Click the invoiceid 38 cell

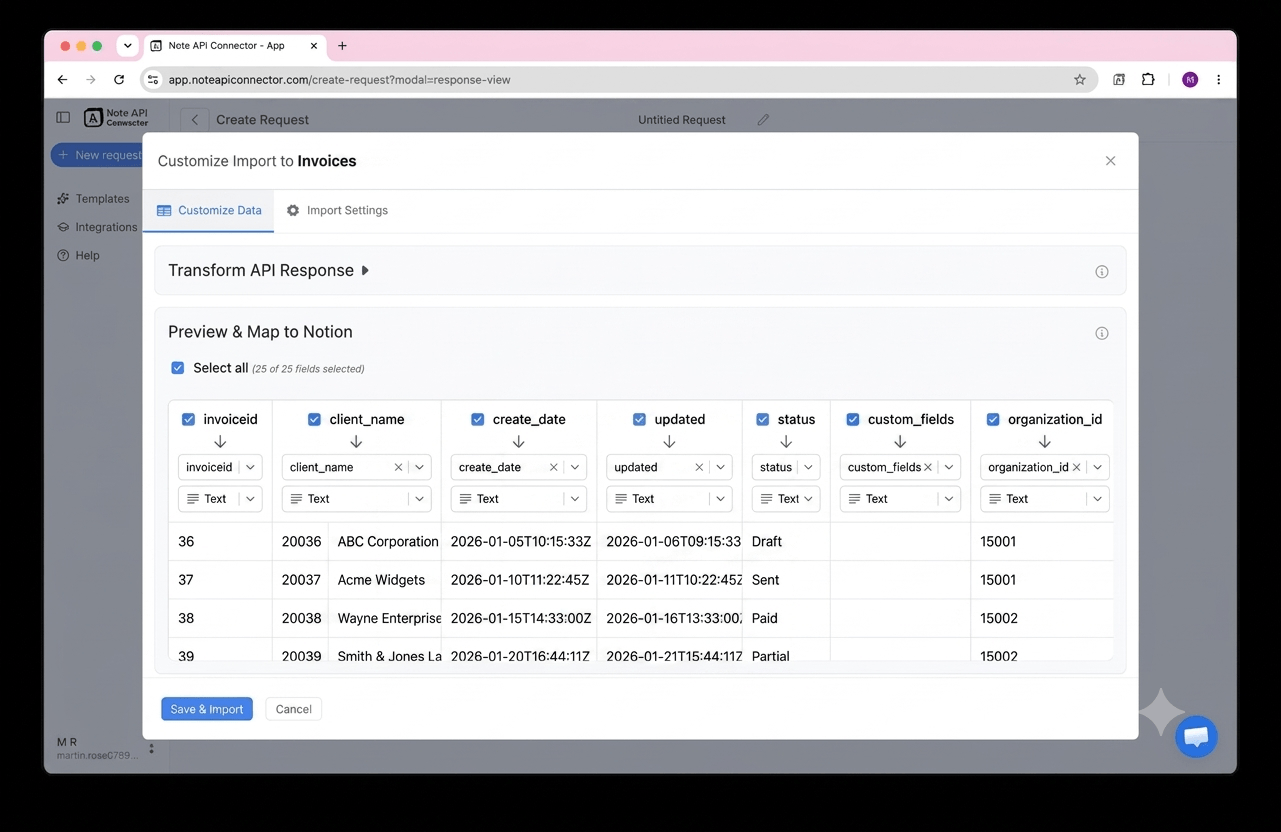(220, 618)
